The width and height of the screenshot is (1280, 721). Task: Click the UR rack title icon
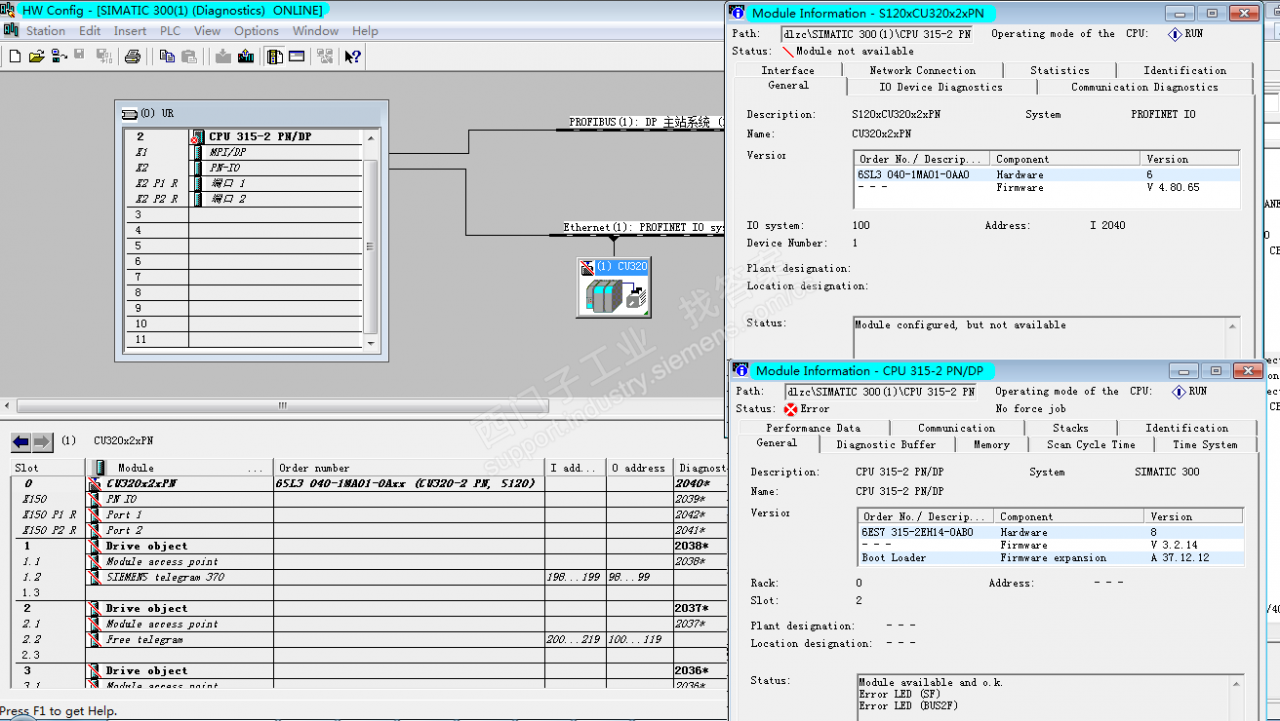tap(130, 113)
